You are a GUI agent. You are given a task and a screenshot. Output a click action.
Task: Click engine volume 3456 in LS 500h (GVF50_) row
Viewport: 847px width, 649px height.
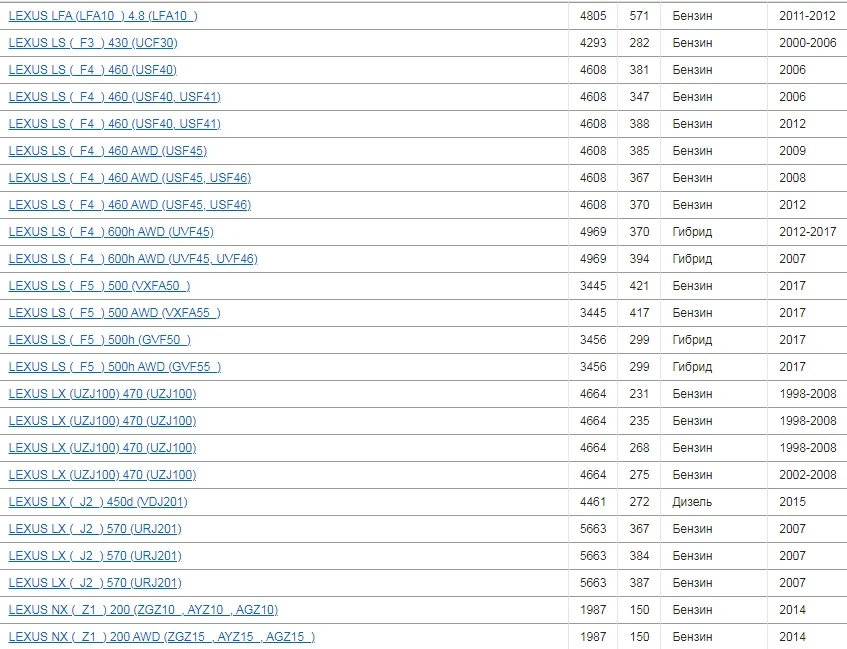pyautogui.click(x=593, y=340)
